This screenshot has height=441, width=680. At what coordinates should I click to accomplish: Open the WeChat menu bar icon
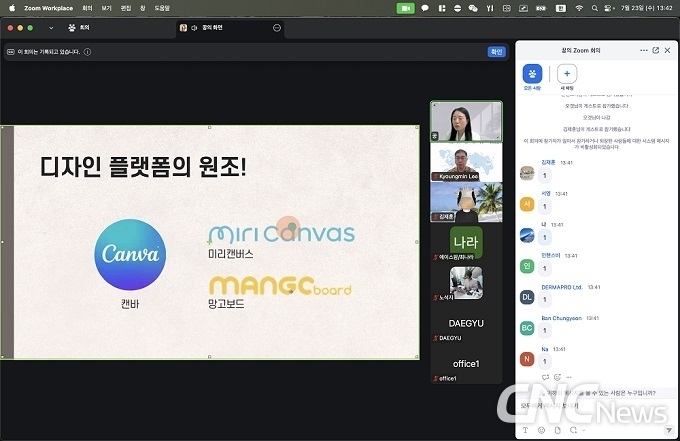(473, 8)
